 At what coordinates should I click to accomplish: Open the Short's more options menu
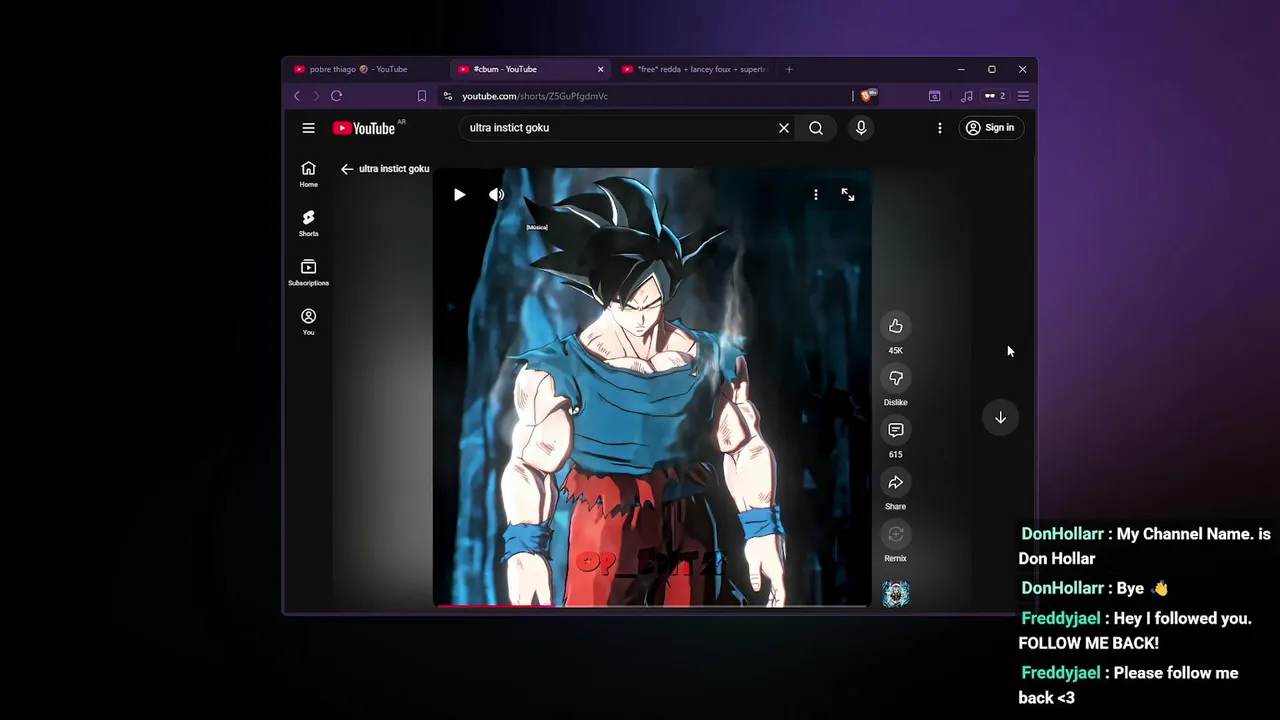pos(816,195)
